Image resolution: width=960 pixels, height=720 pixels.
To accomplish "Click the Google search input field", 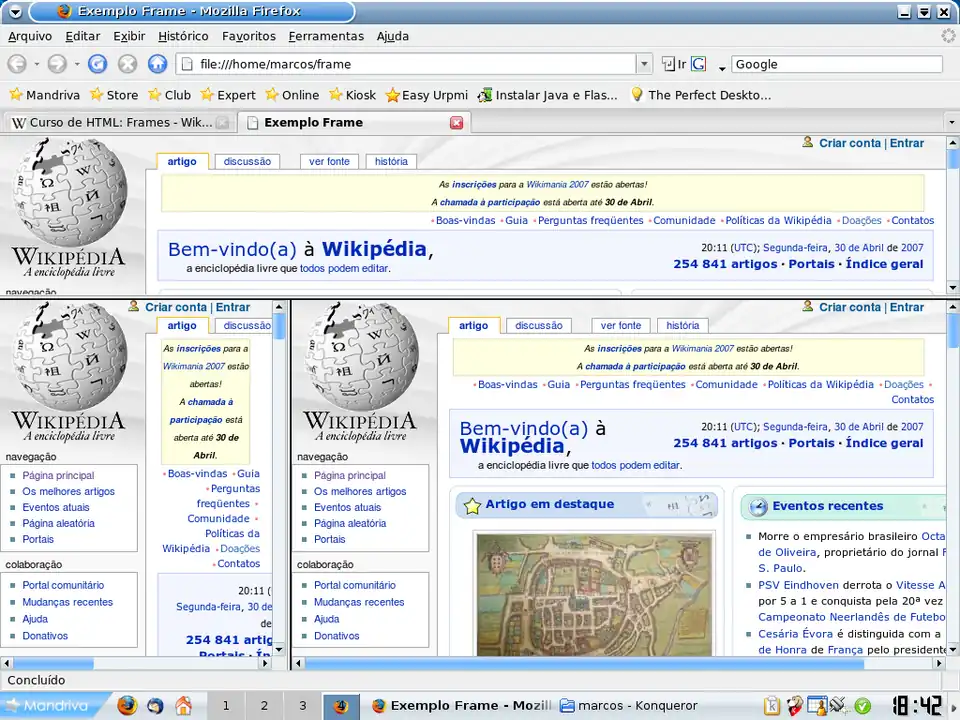I will (x=837, y=64).
